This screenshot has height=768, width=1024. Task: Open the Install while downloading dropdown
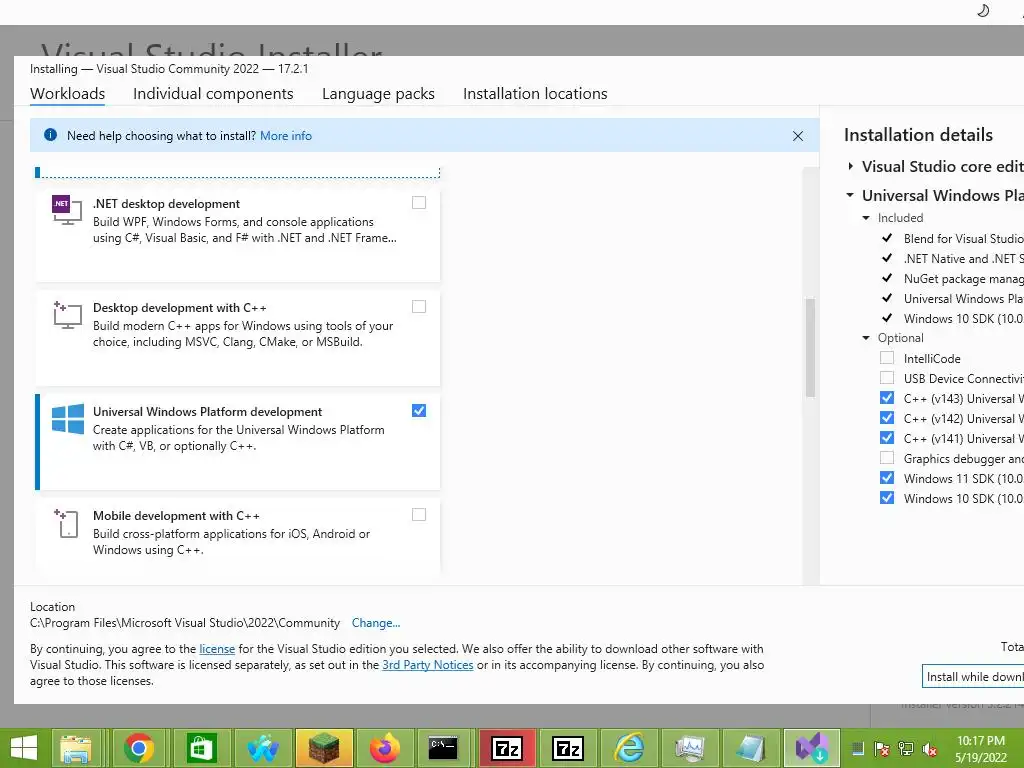point(973,677)
